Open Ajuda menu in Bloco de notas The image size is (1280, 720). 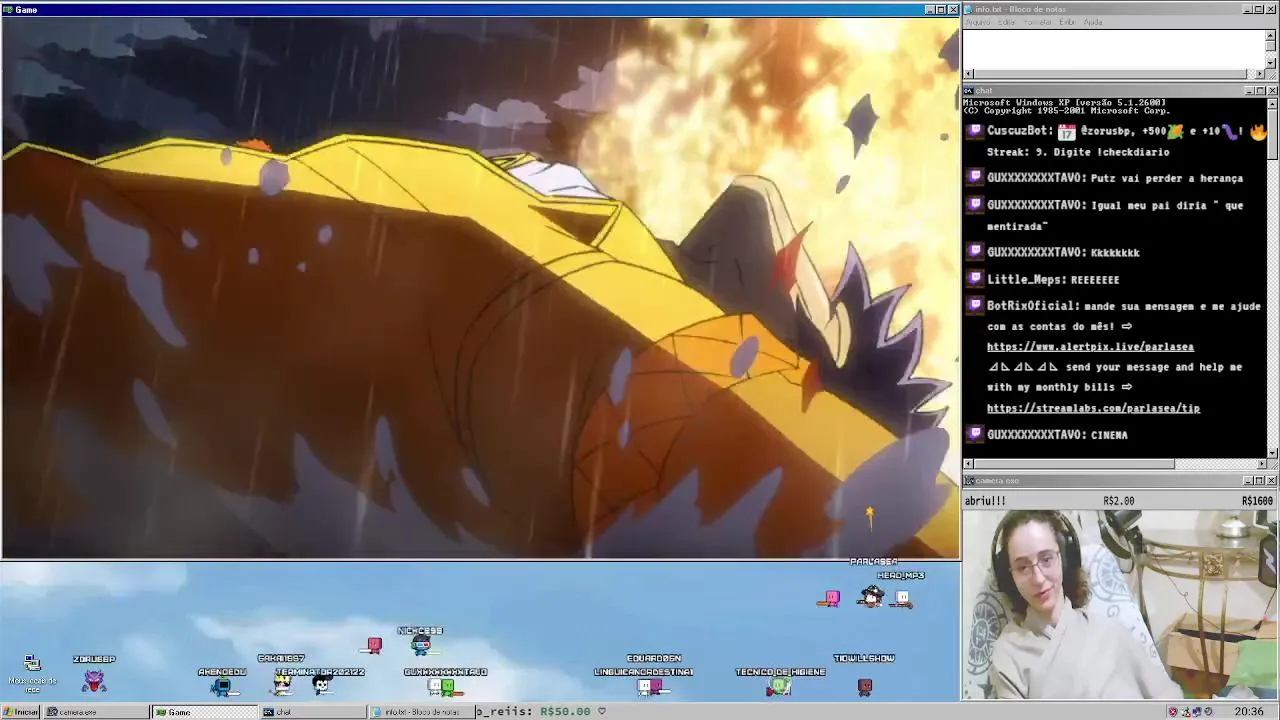click(1094, 22)
